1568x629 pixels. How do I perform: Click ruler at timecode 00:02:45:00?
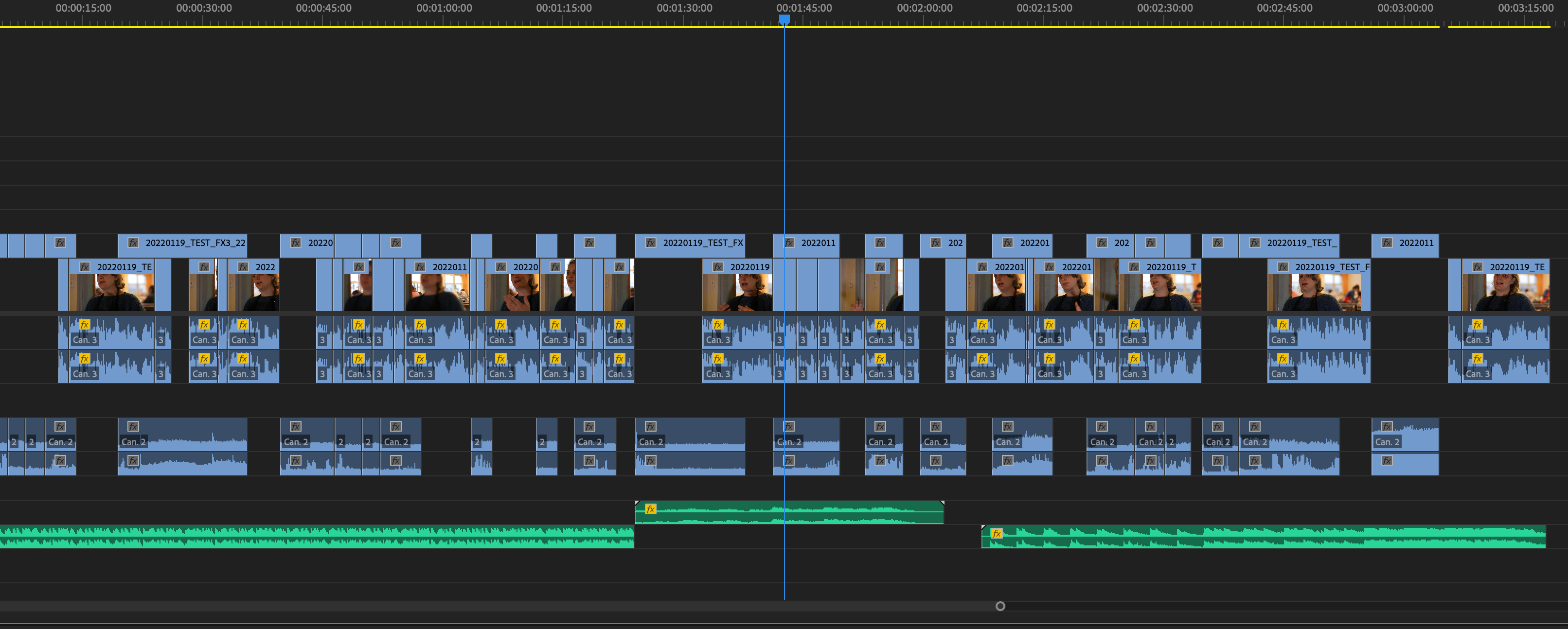(1285, 8)
